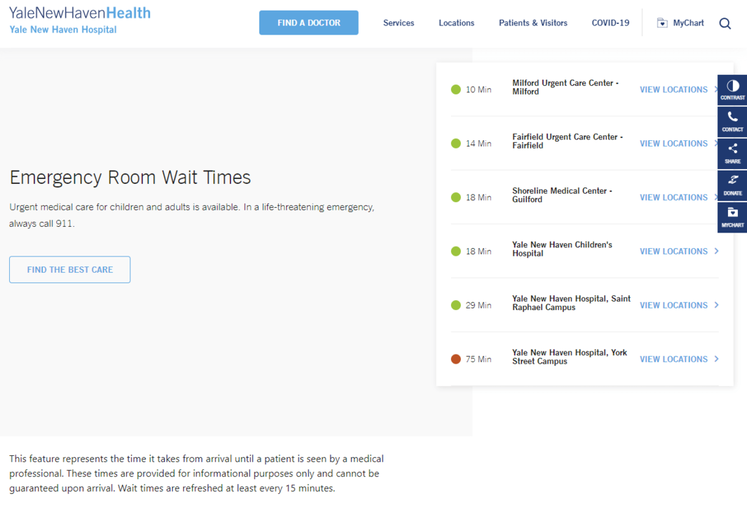View locations for Saint Raphael Campus

[x=674, y=305]
